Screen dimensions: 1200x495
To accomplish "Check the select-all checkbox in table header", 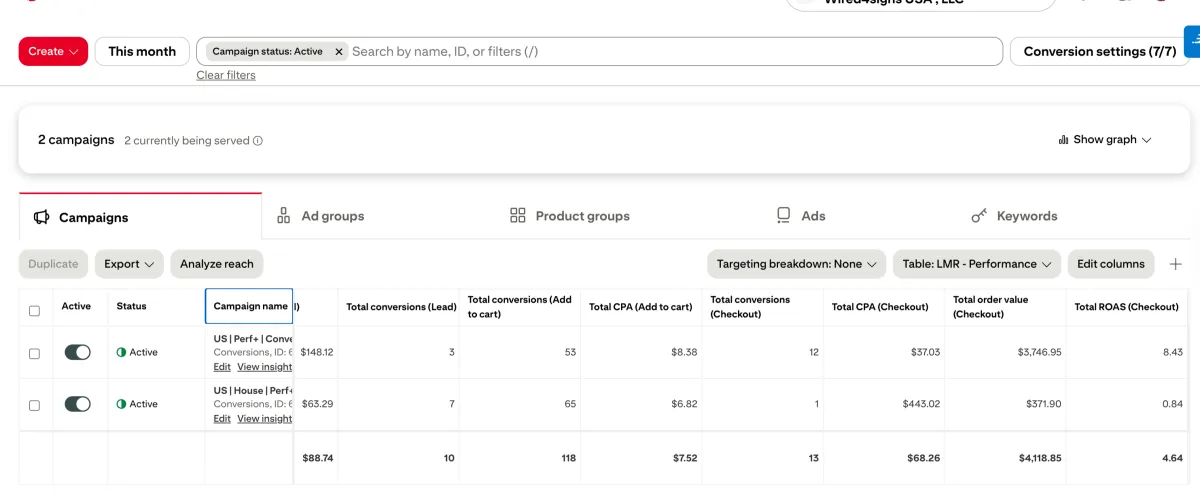I will pyautogui.click(x=35, y=311).
